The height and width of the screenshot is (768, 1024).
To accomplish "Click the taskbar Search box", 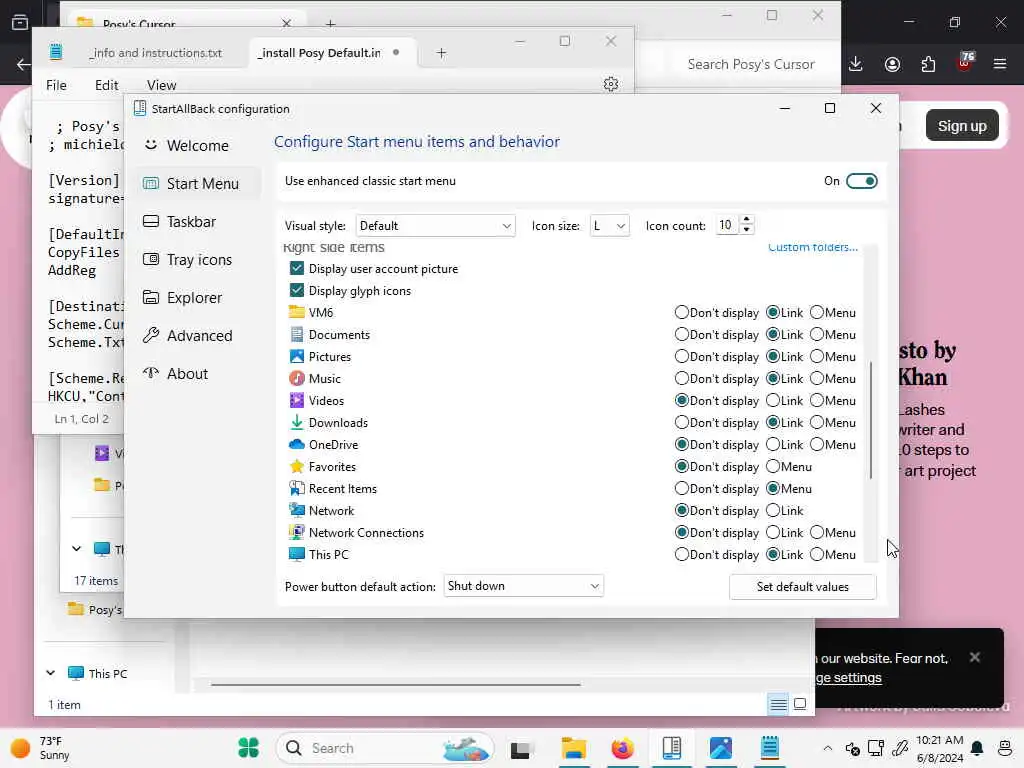I will [385, 748].
